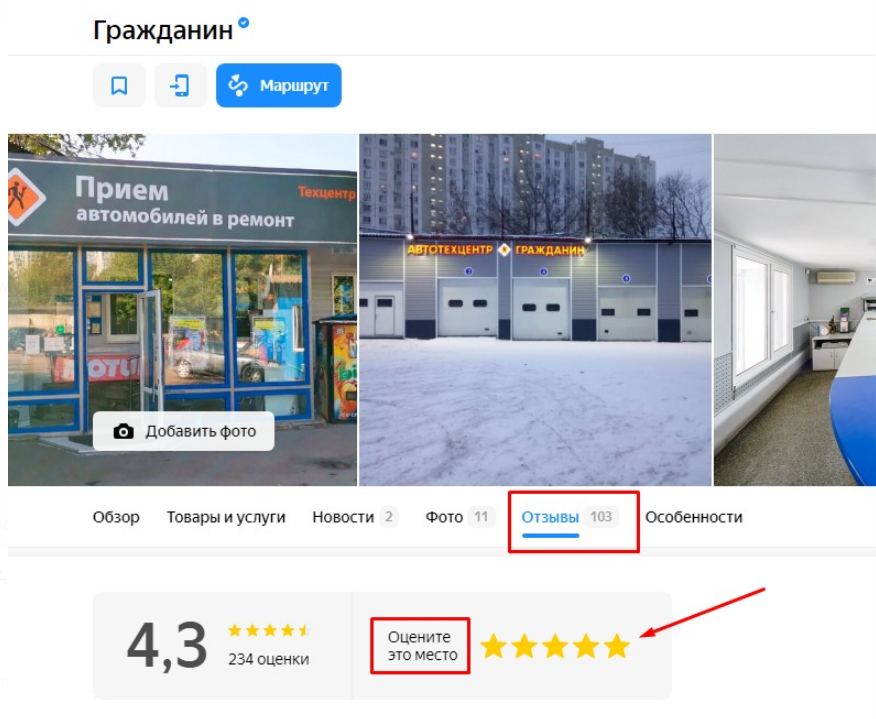
Task: Click the 234 оценки ratings count
Action: click(x=269, y=659)
